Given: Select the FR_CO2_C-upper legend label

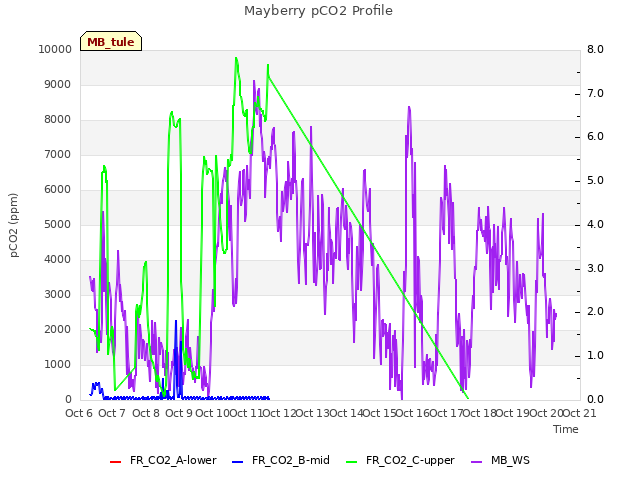Looking at the screenshot, I should (x=410, y=460).
